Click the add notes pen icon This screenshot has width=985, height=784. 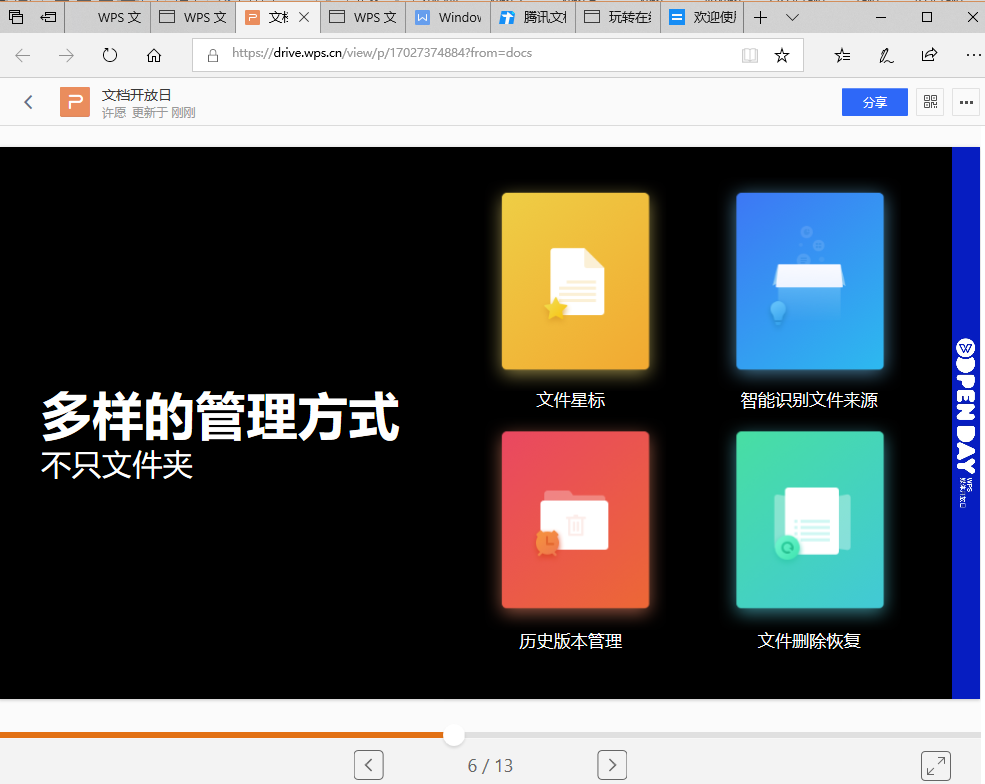tap(886, 55)
